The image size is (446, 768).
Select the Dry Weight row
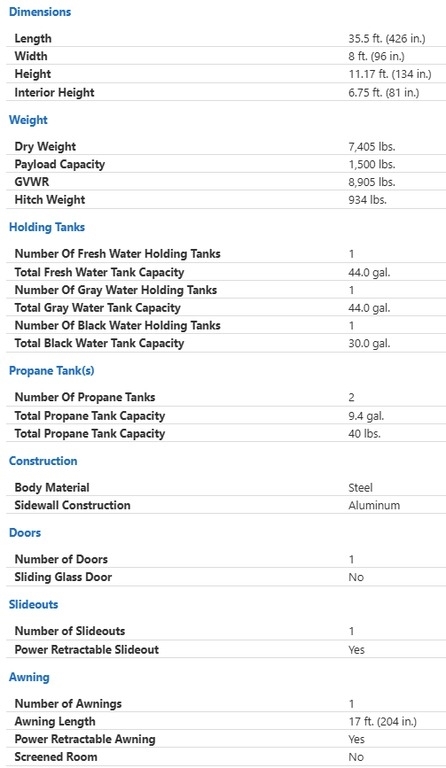click(x=226, y=146)
